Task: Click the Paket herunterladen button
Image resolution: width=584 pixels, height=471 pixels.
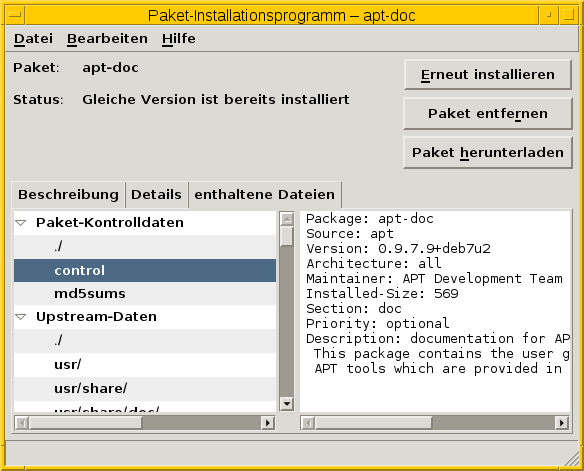Action: [488, 153]
